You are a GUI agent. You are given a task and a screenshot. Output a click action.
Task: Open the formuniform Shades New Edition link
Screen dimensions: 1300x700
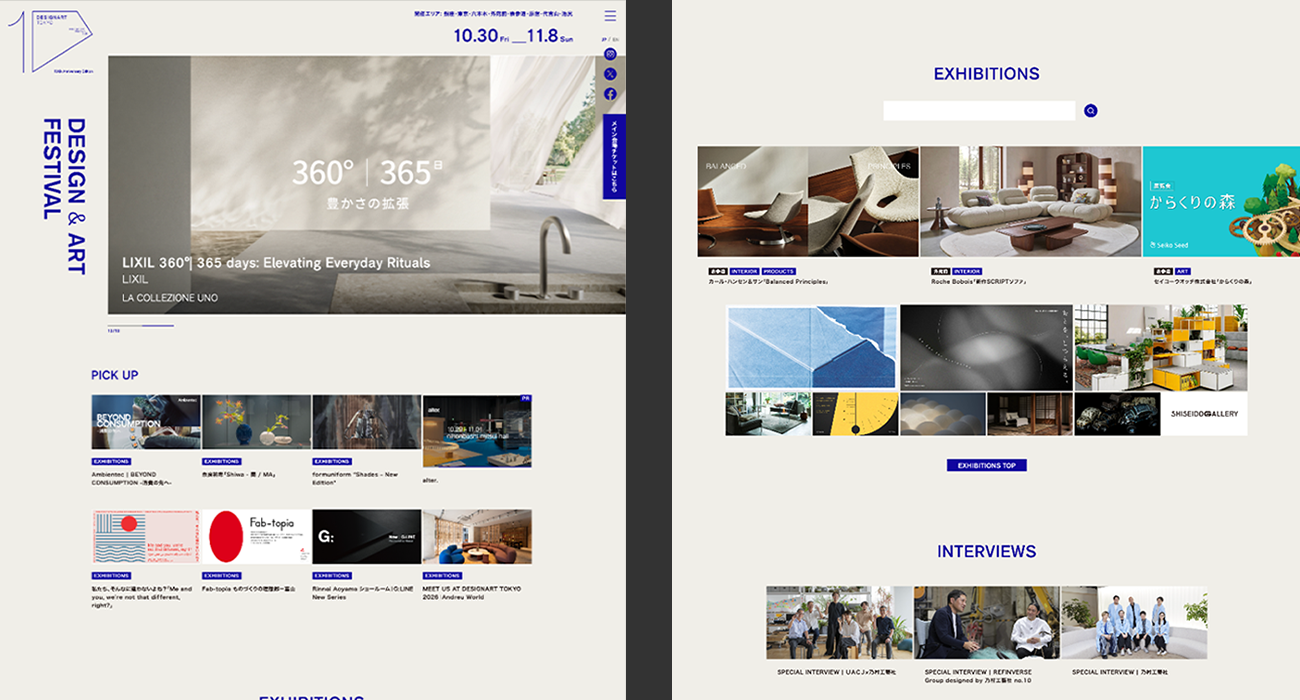pyautogui.click(x=355, y=478)
